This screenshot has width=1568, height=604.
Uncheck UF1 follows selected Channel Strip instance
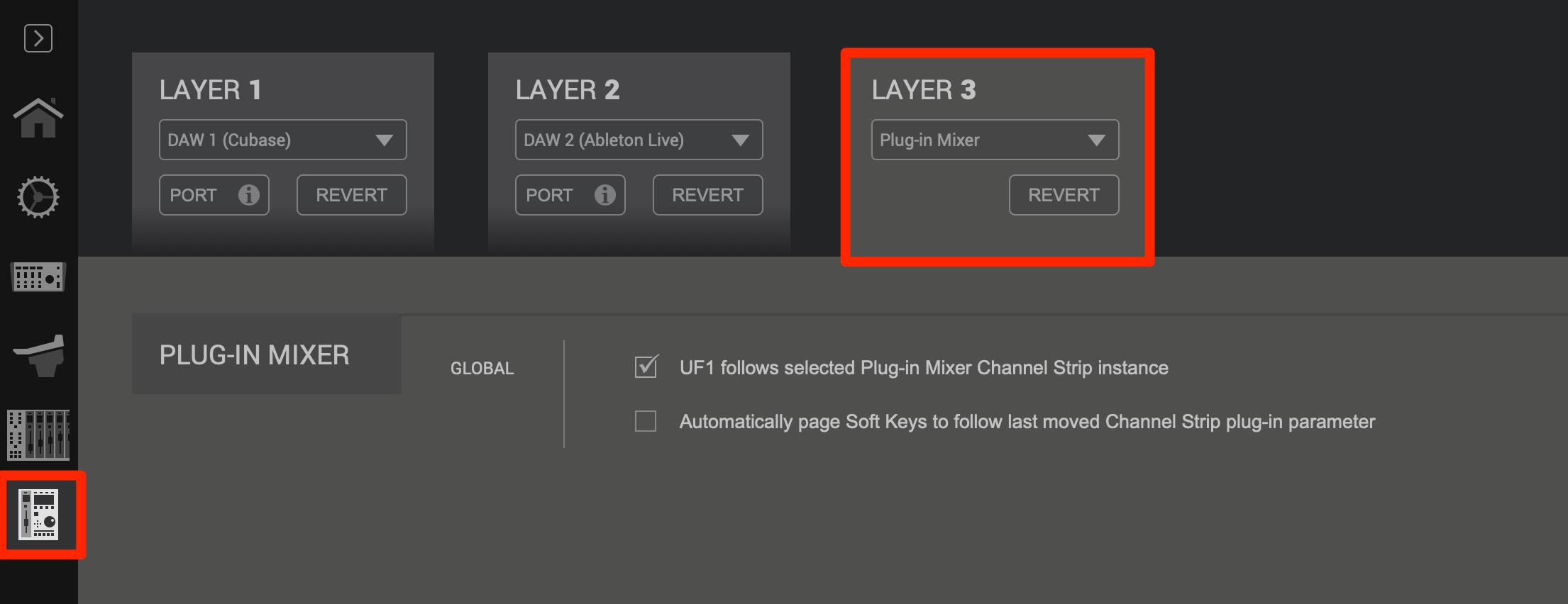click(646, 367)
